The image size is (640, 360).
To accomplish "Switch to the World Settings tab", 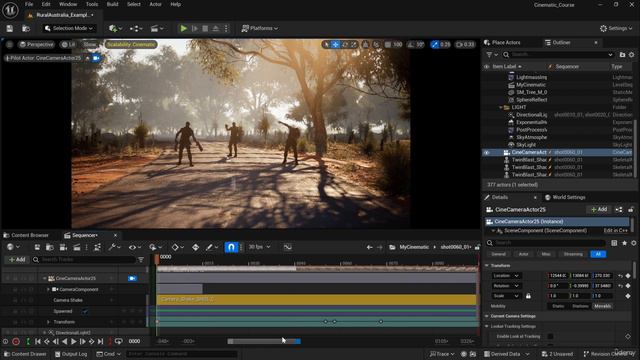I will (x=565, y=197).
